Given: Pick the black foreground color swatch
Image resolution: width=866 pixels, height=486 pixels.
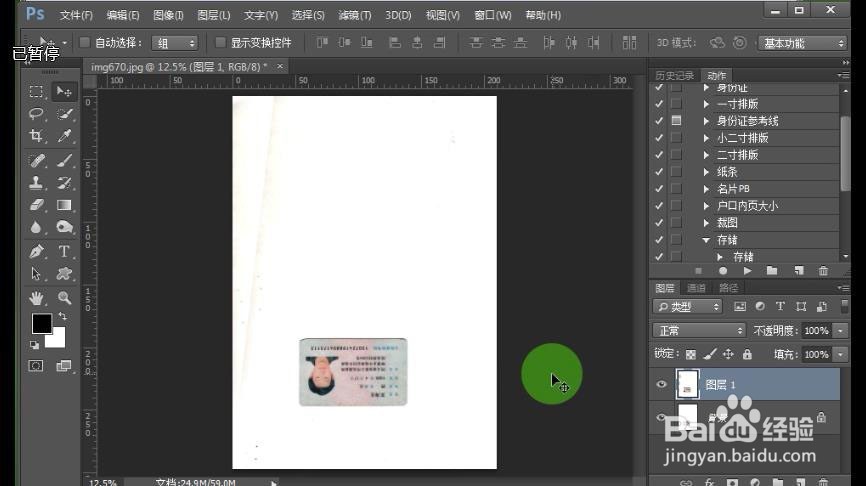Looking at the screenshot, I should 41,324.
